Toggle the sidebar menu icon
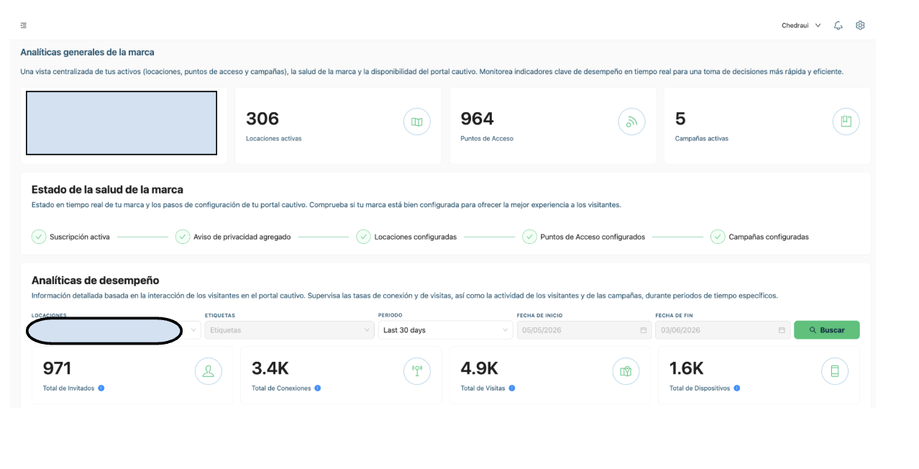919x469 pixels. [23, 25]
